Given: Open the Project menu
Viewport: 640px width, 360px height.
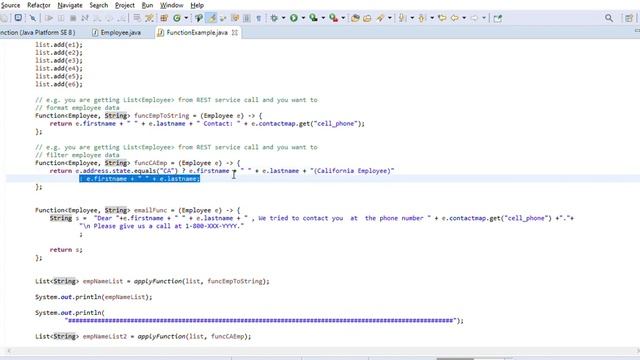Looking at the screenshot, I should click(124, 5).
